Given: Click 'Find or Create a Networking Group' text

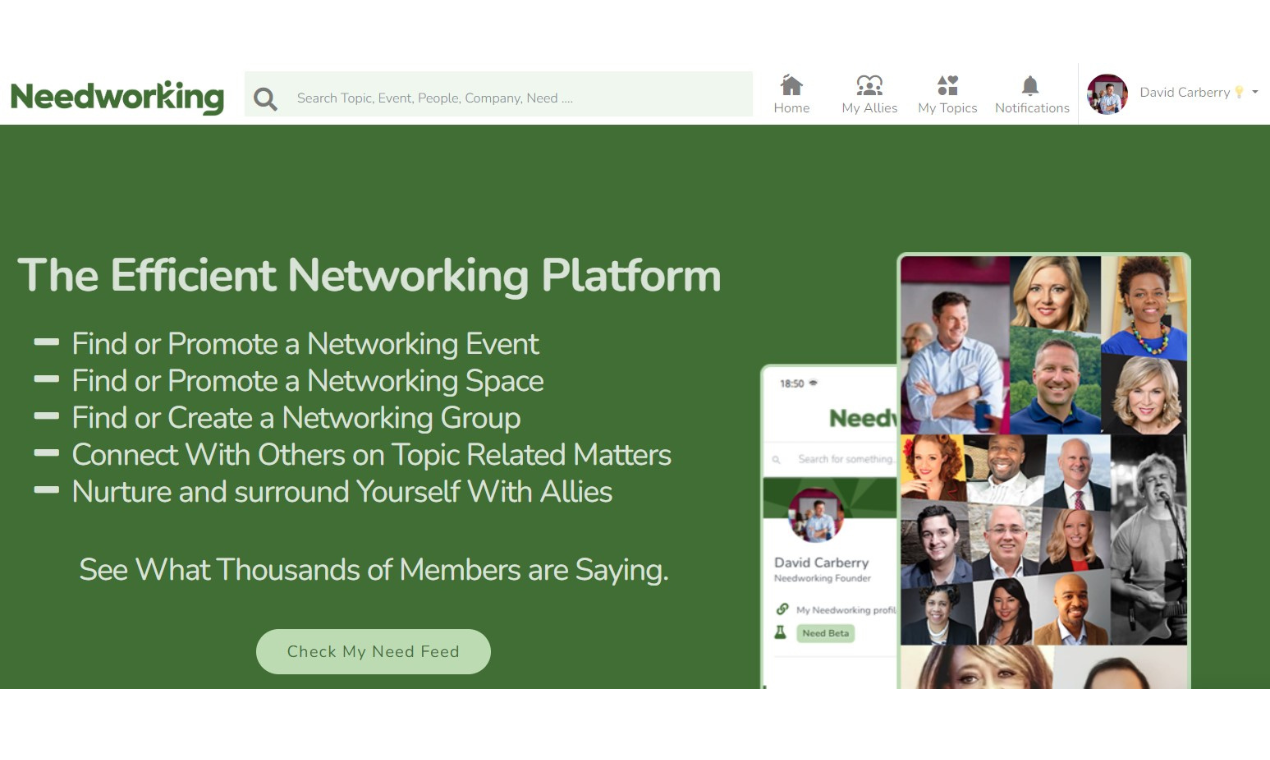Looking at the screenshot, I should click(x=296, y=418).
